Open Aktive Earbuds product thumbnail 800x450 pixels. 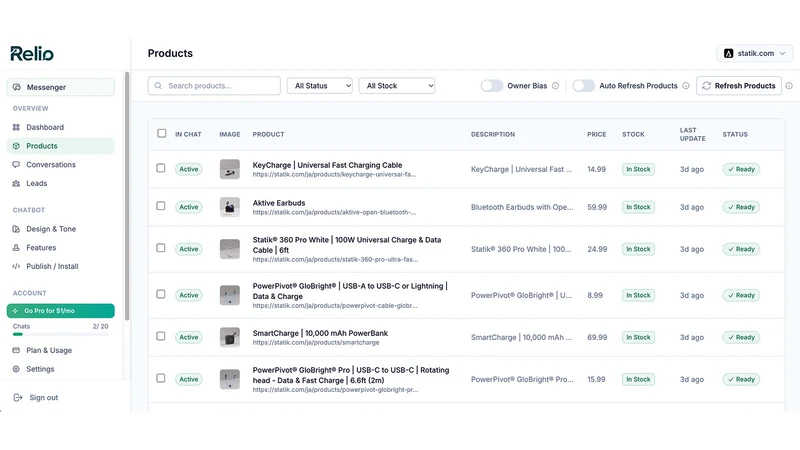(x=230, y=207)
